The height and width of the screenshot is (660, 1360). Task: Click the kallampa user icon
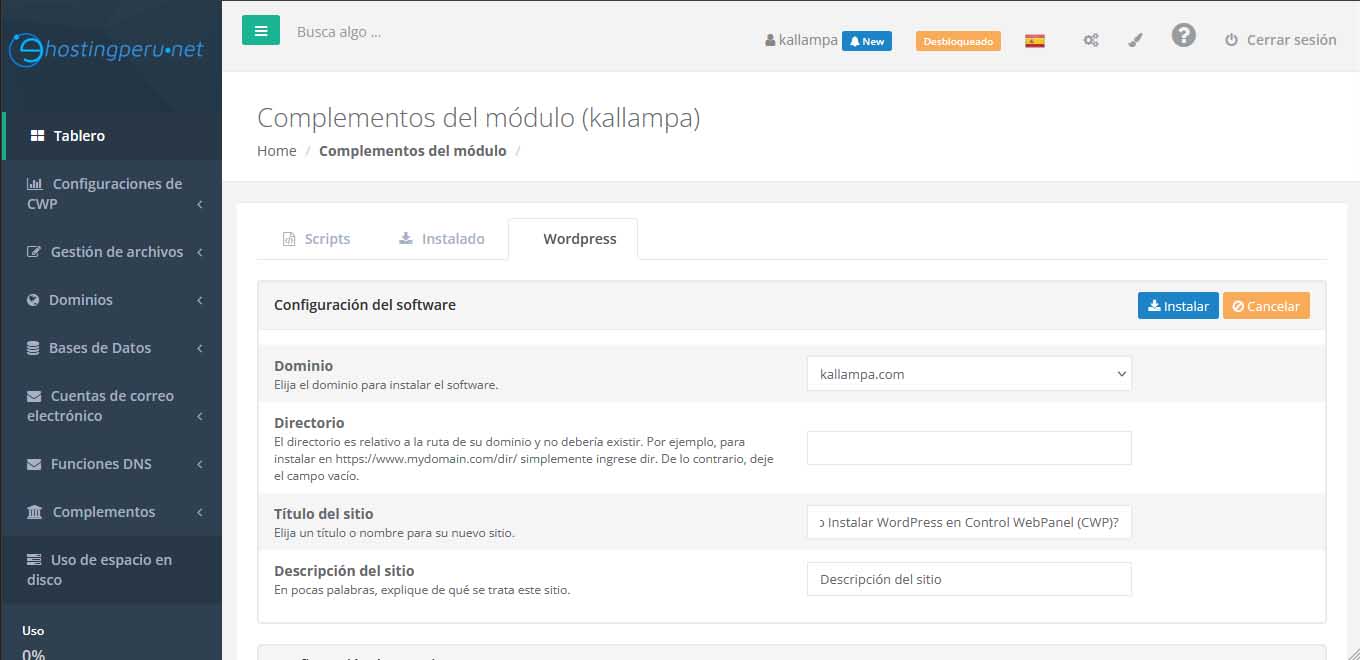pos(770,41)
